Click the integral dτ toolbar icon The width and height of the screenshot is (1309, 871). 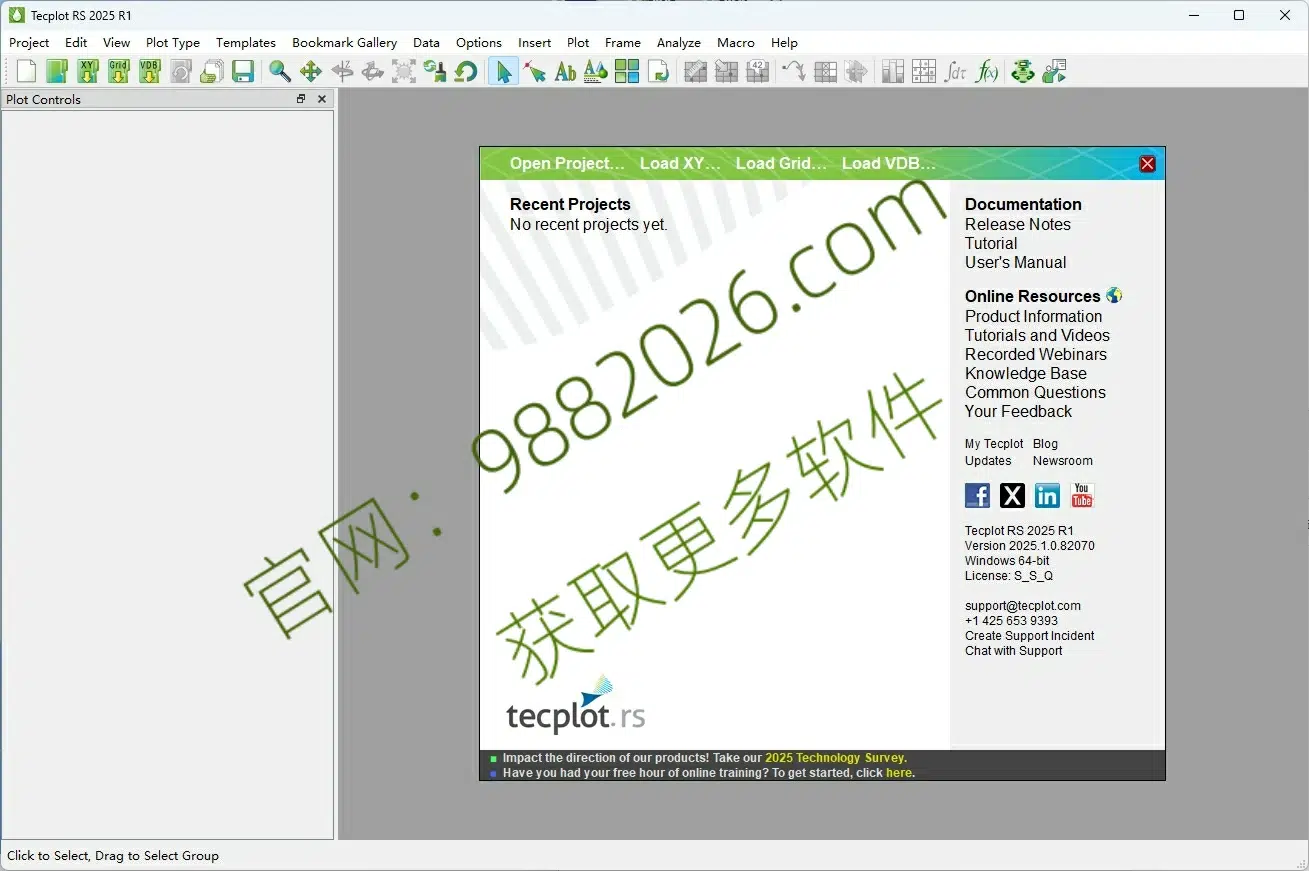pos(955,71)
